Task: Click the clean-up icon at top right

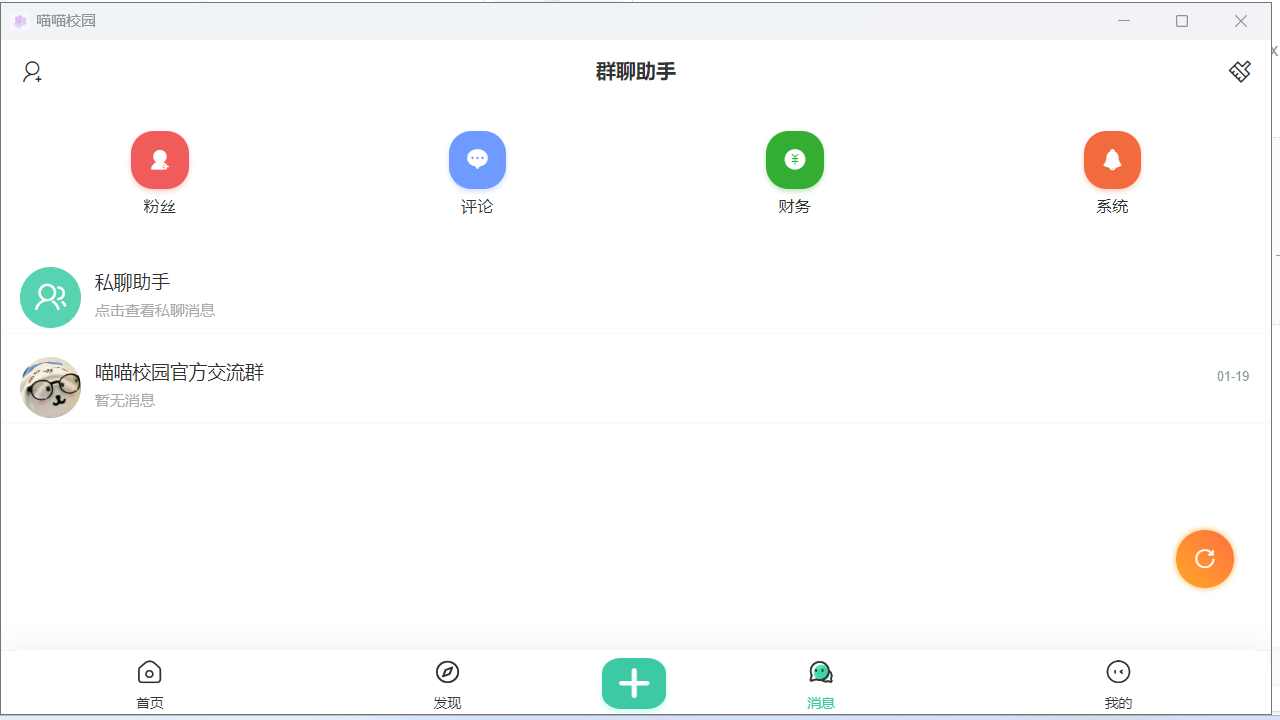Action: click(1240, 71)
